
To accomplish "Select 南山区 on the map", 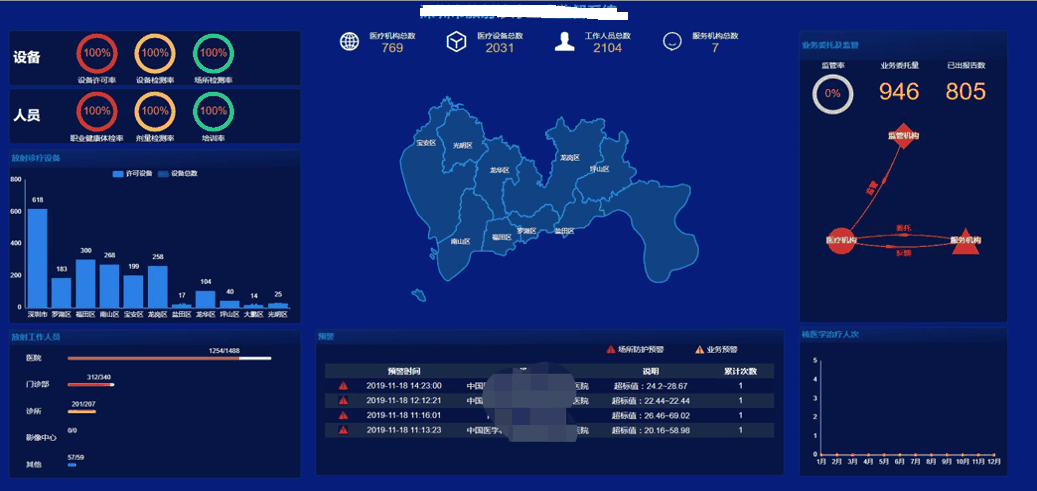I will click(460, 242).
